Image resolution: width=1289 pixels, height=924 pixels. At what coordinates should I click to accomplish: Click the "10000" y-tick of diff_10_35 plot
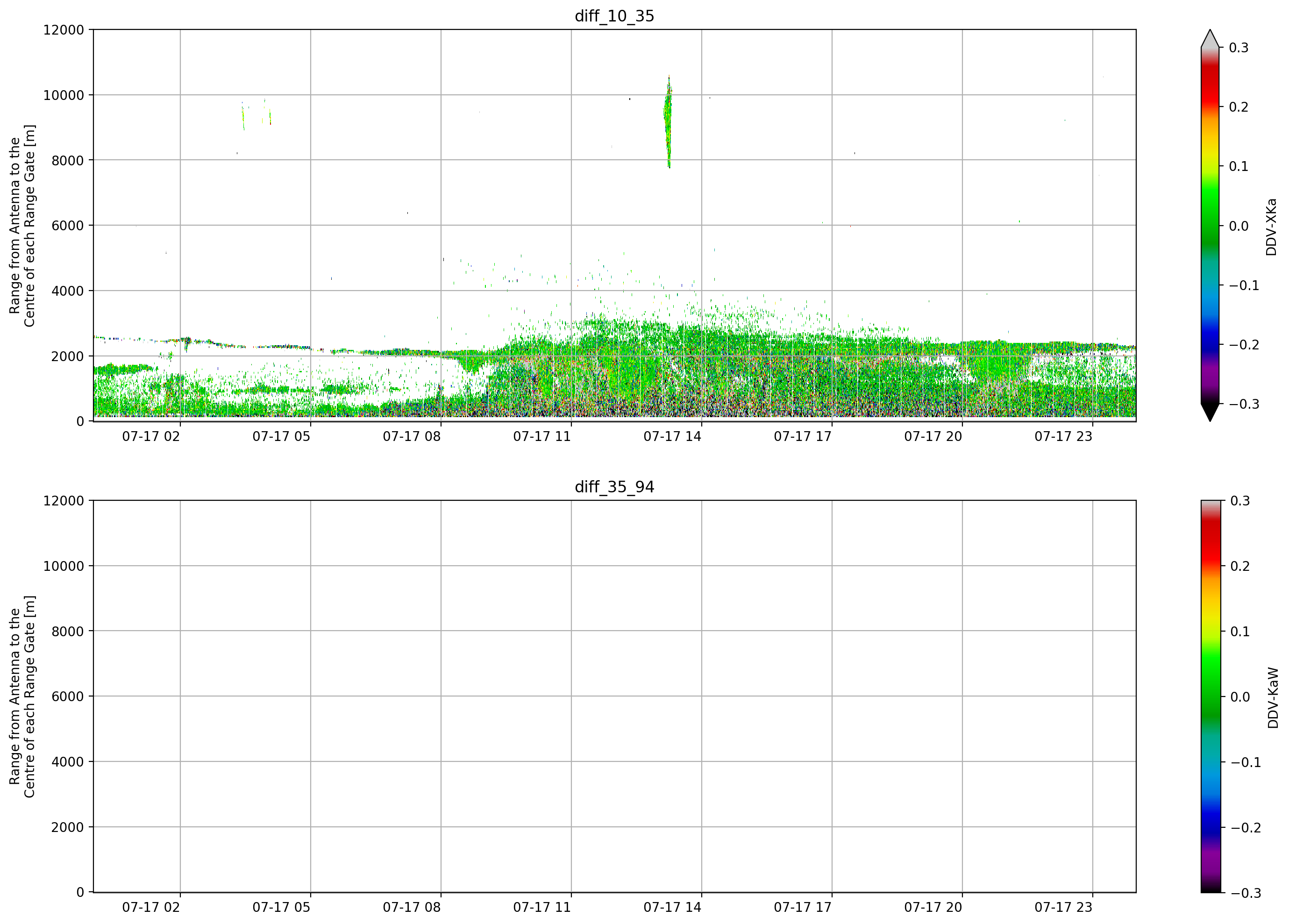[64, 95]
